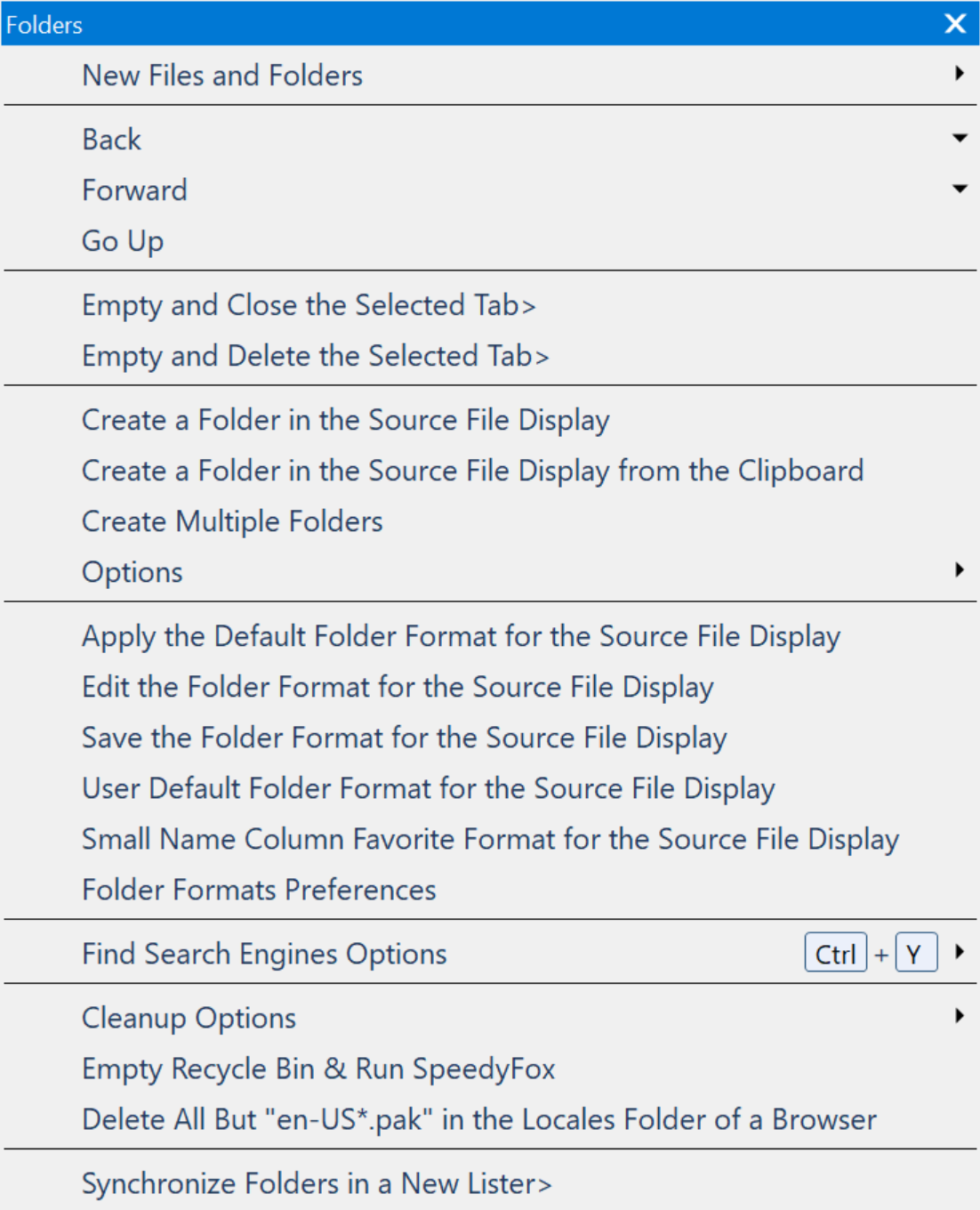Image resolution: width=980 pixels, height=1210 pixels.
Task: Select Create Multiple Folders
Action: (232, 521)
